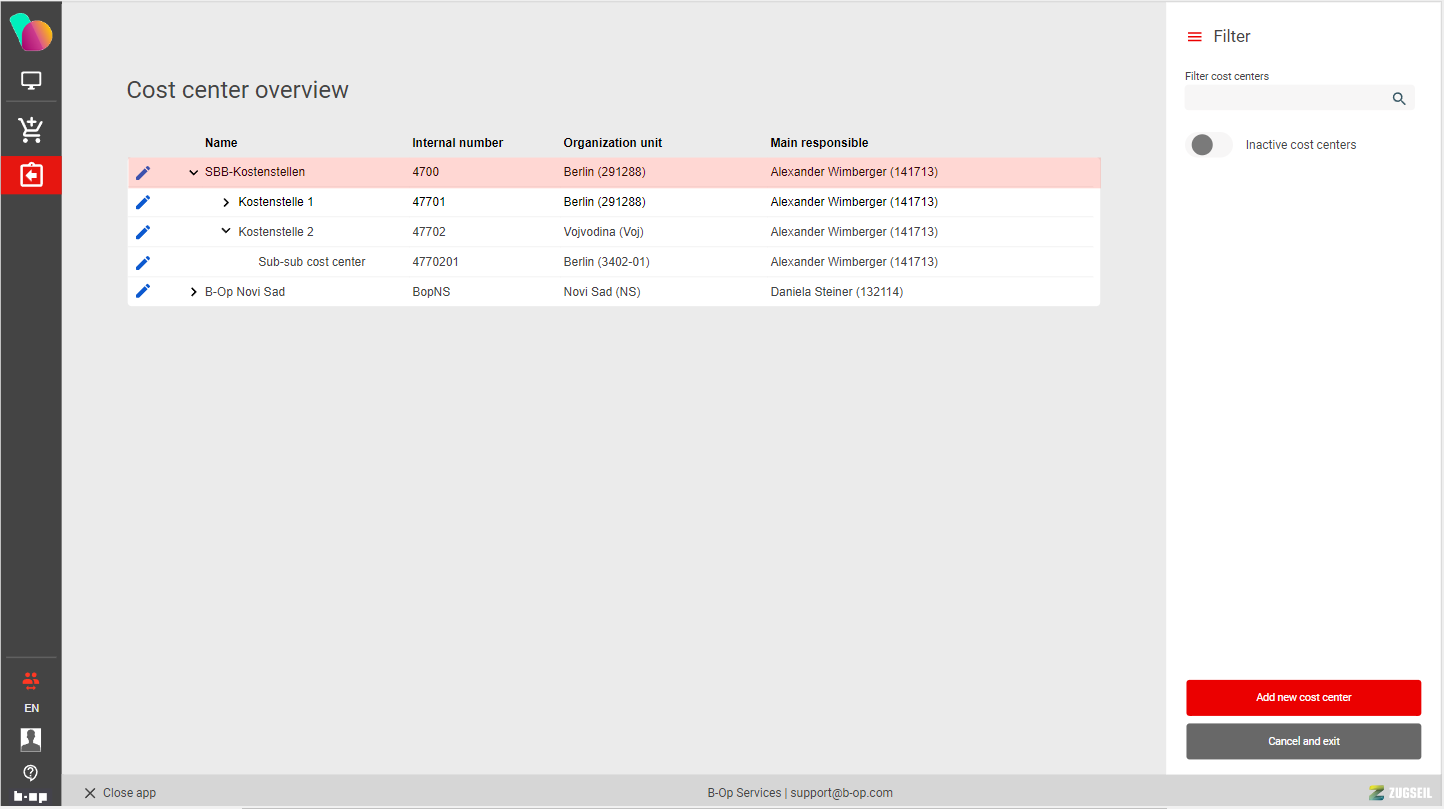This screenshot has height=809, width=1444.
Task: Click the Filter cost centers input field
Action: point(1285,98)
